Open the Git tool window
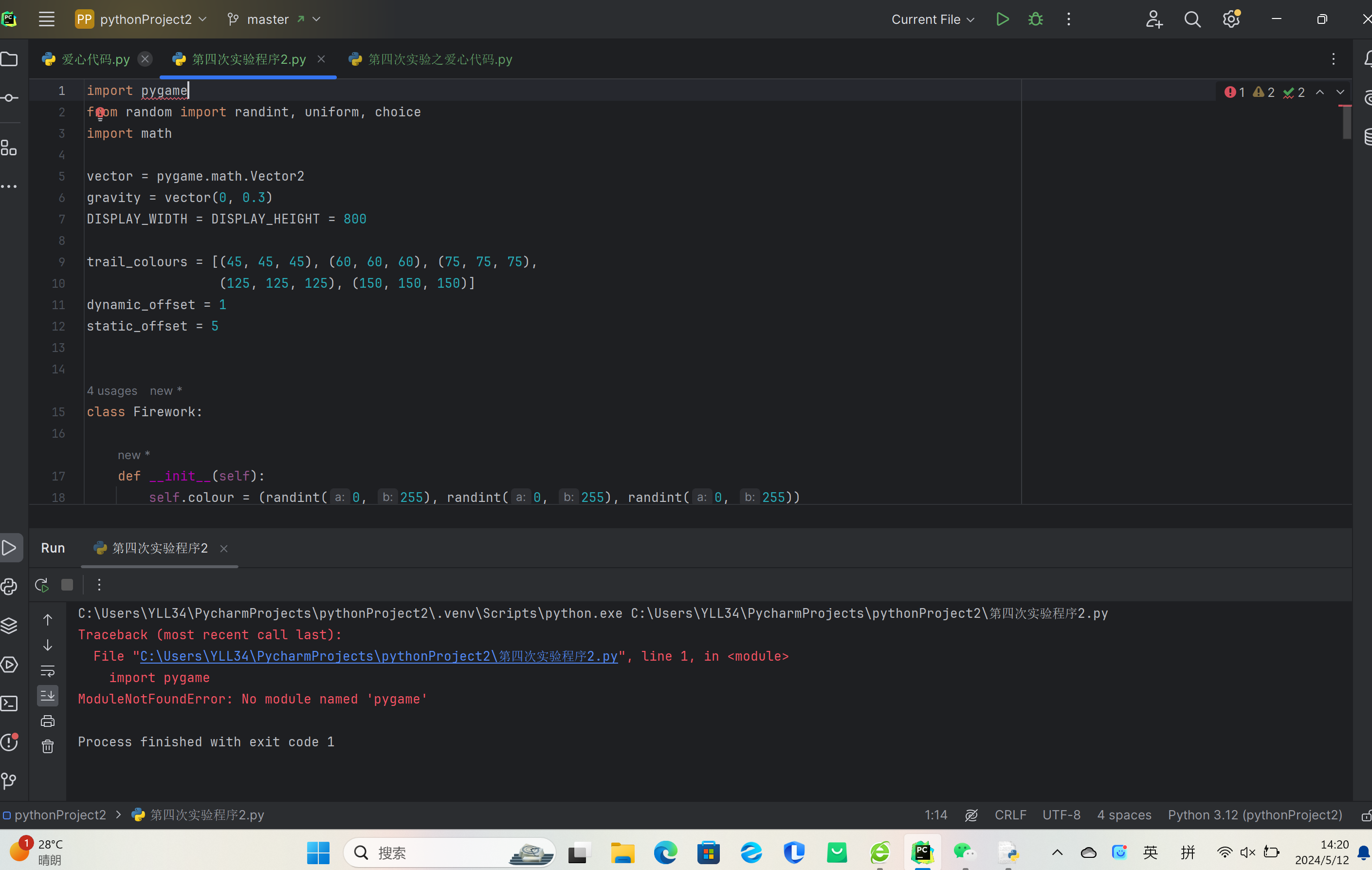Image resolution: width=1372 pixels, height=870 pixels. point(9,780)
